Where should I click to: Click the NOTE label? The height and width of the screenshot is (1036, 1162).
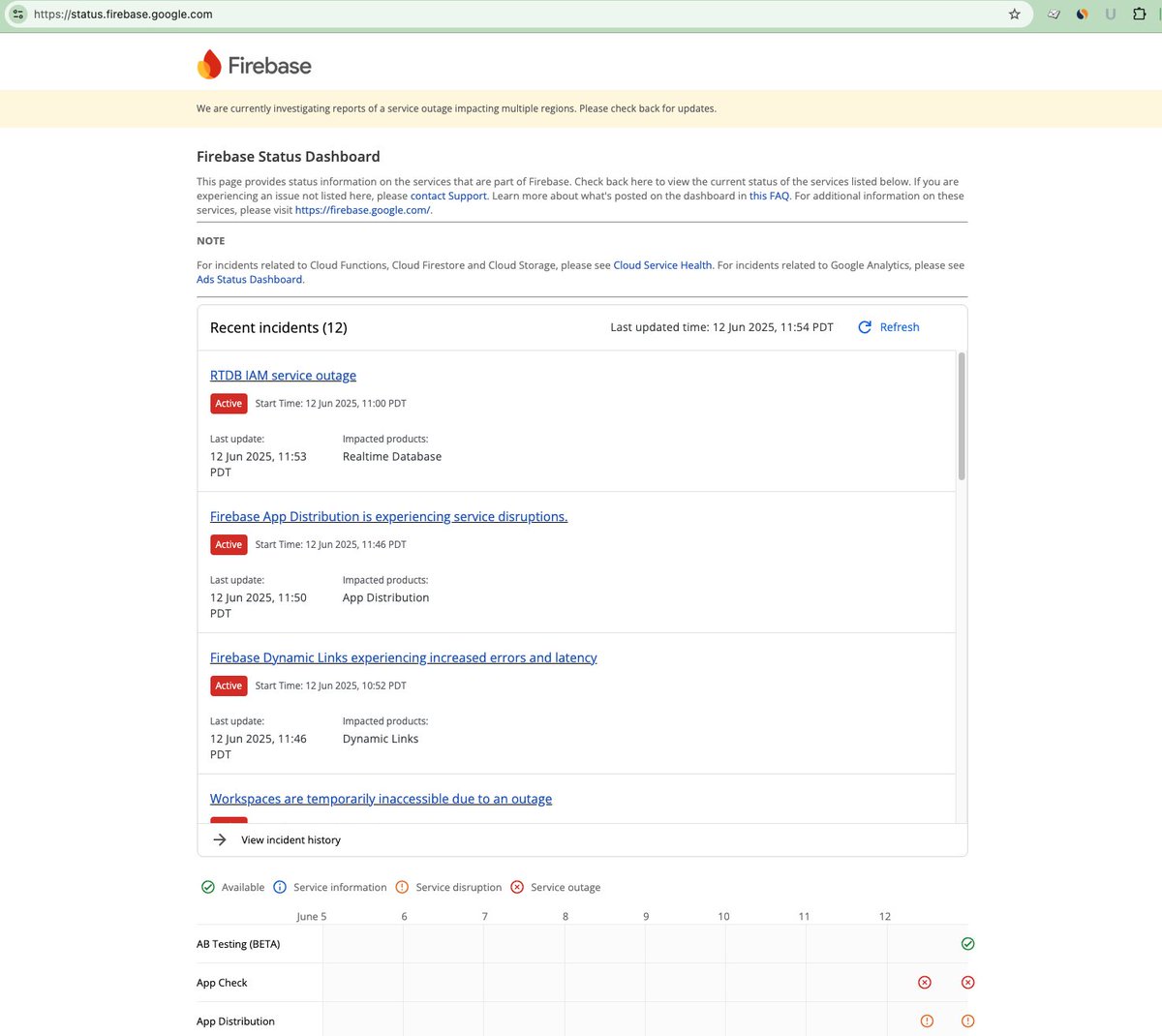coord(210,241)
